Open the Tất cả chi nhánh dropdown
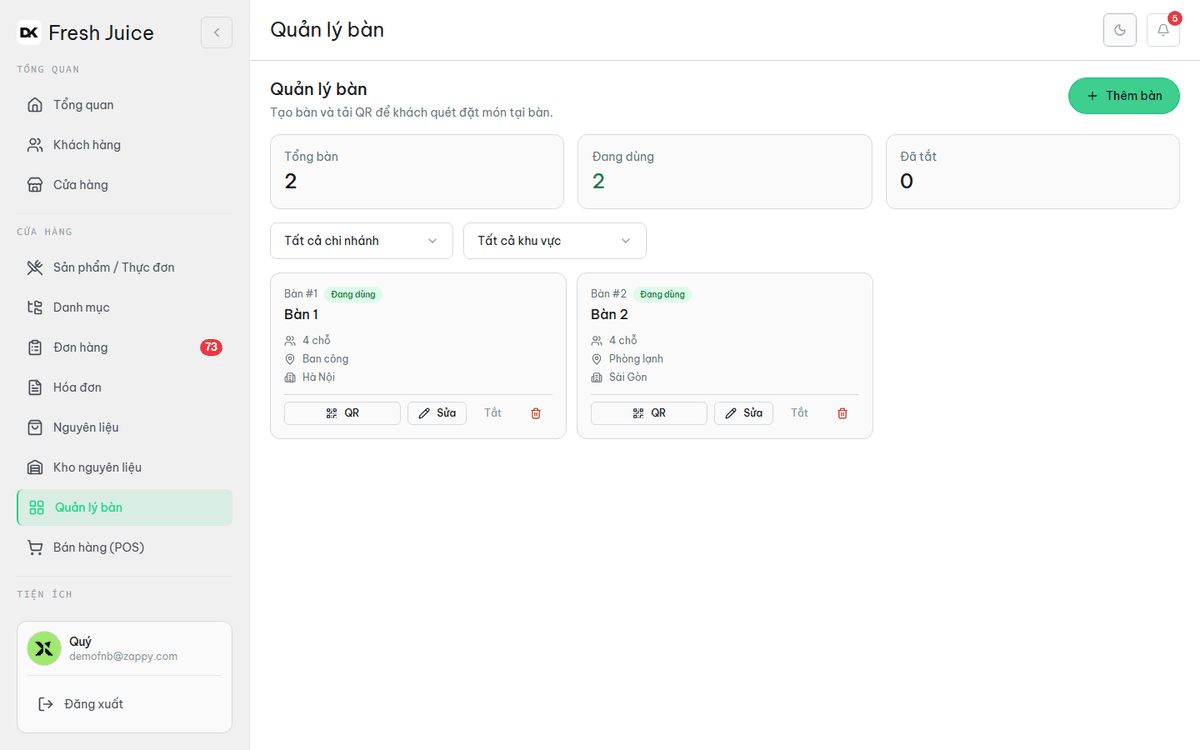1200x750 pixels. [x=361, y=240]
